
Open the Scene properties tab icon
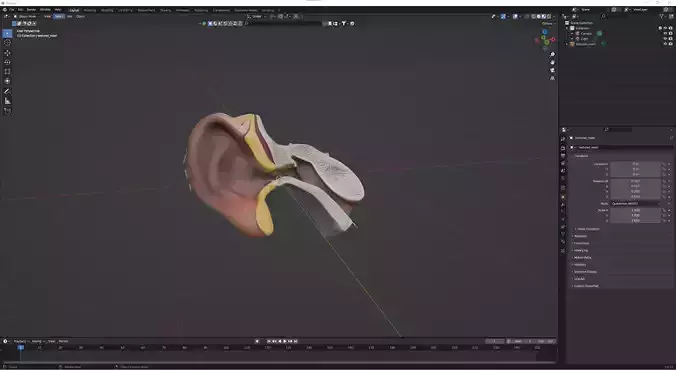tap(563, 171)
